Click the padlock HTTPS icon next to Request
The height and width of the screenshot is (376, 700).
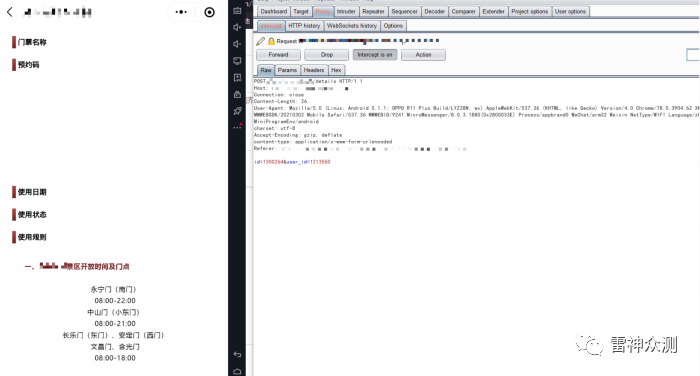pyautogui.click(x=271, y=41)
